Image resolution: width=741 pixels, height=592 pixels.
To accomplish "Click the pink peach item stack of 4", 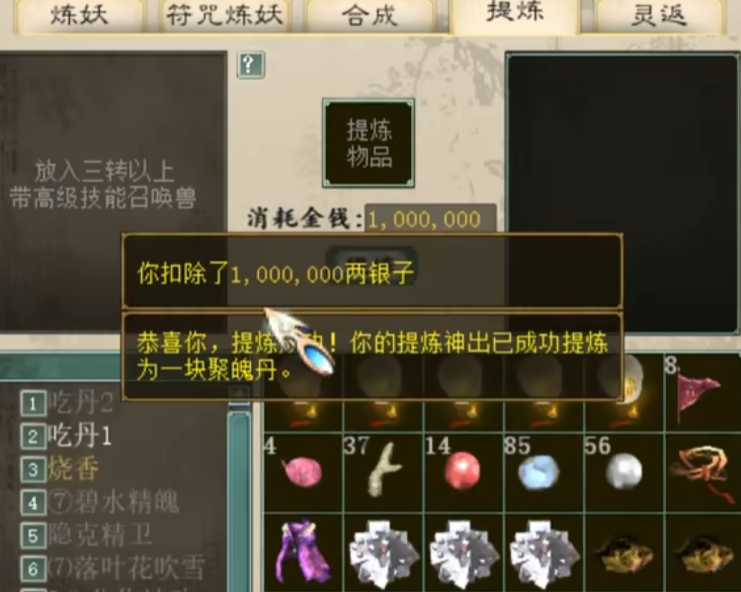I will click(x=302, y=471).
